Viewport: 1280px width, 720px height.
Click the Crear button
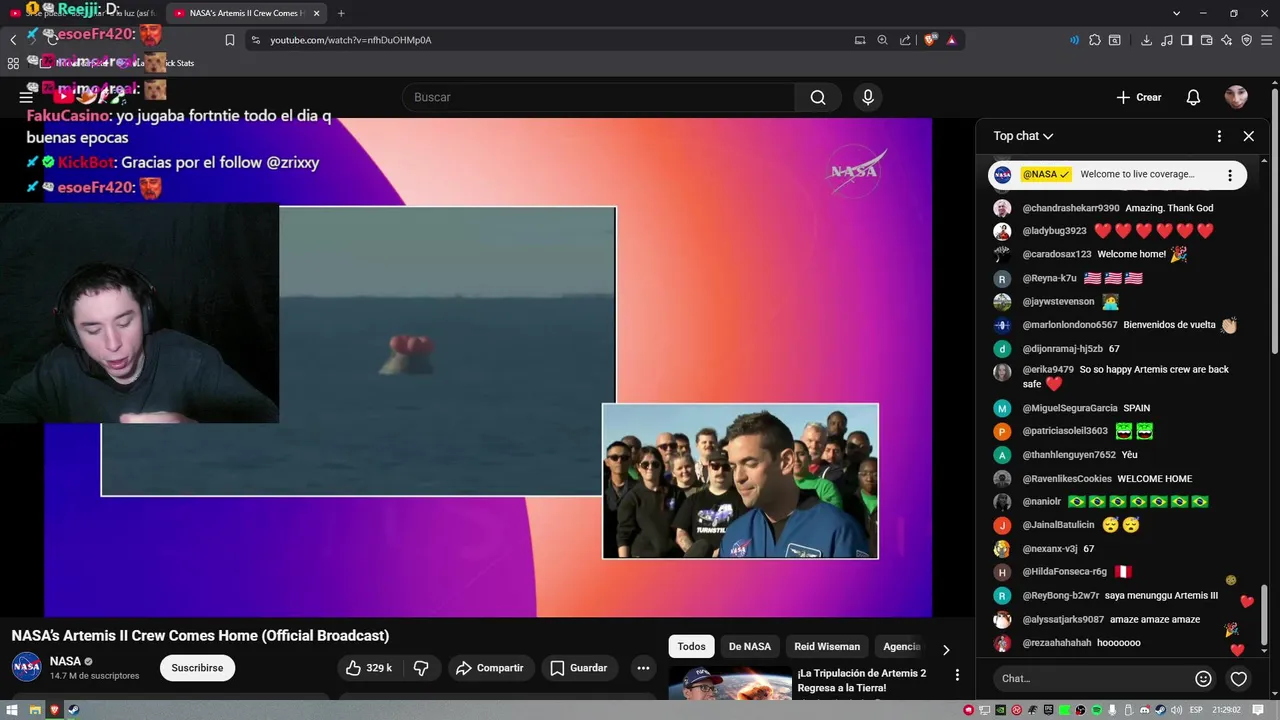click(x=1139, y=97)
